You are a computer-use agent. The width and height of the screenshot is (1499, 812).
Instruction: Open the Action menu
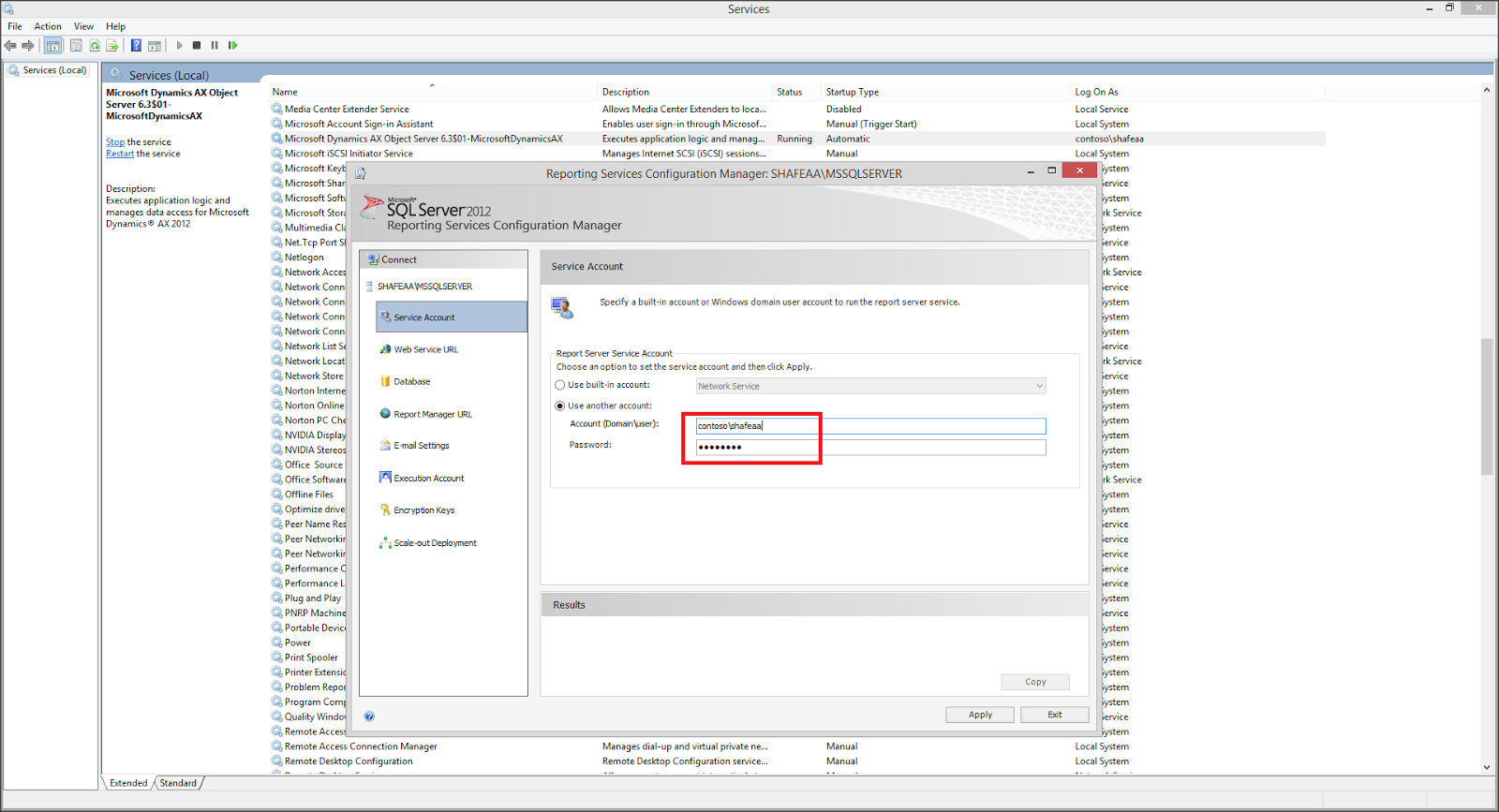(48, 26)
